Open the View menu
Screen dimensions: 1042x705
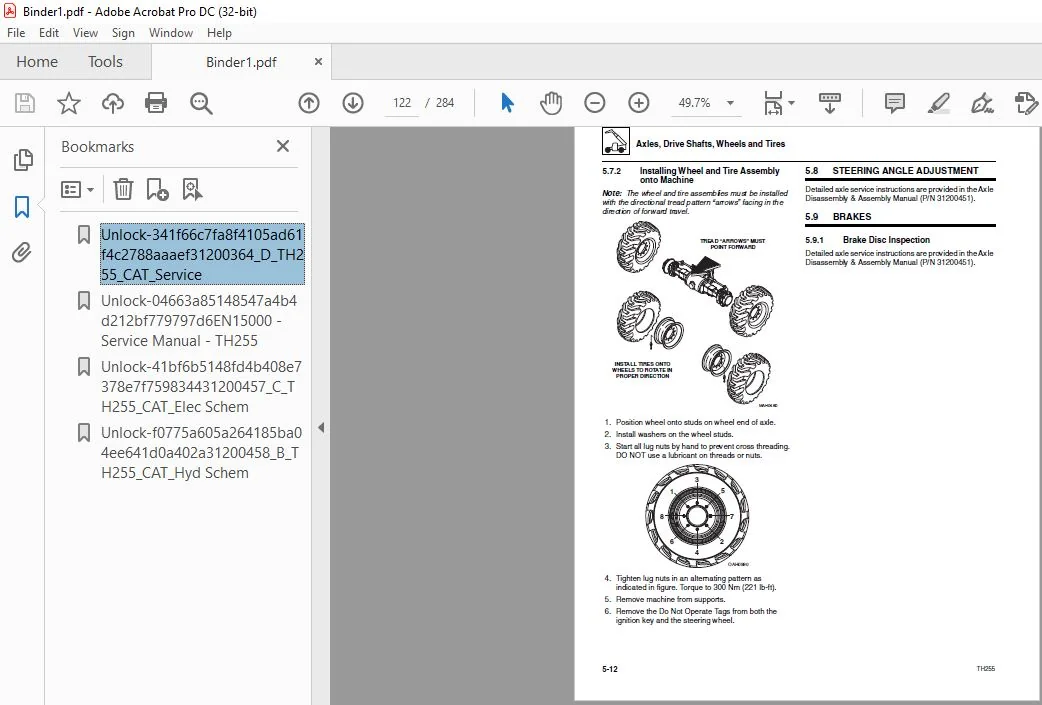click(85, 33)
